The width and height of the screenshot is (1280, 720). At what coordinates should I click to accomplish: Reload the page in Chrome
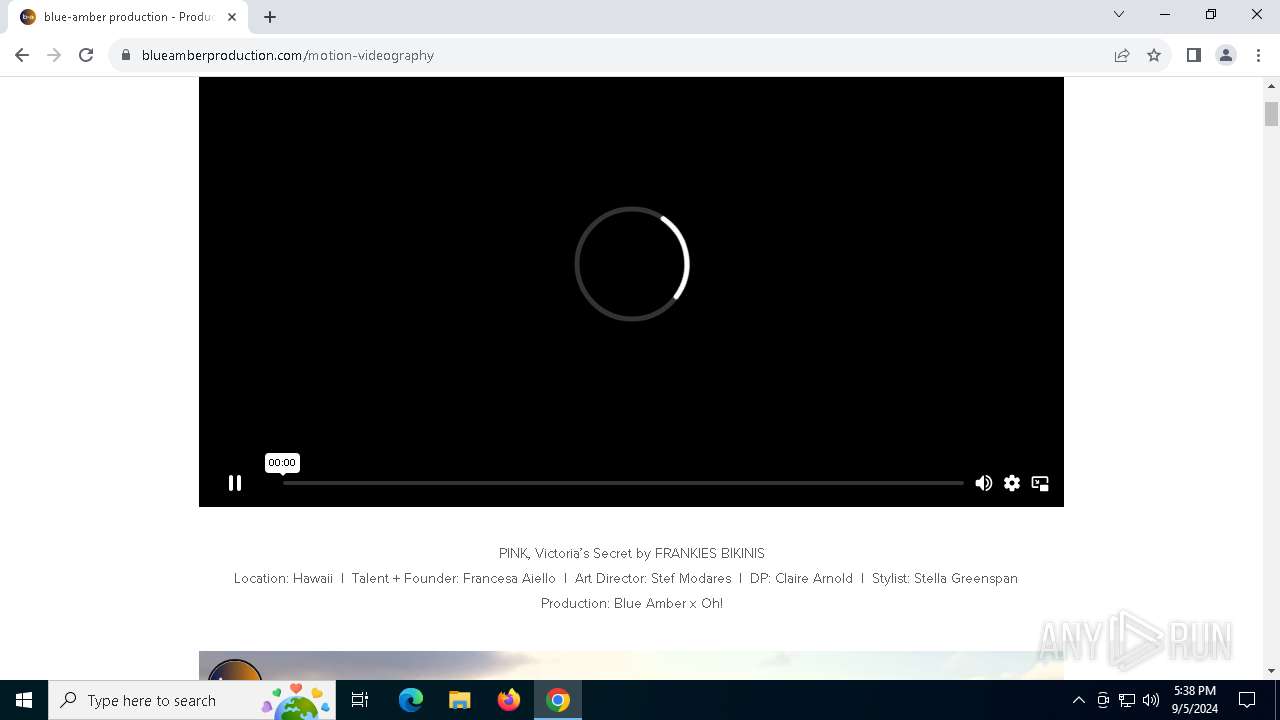pyautogui.click(x=86, y=55)
